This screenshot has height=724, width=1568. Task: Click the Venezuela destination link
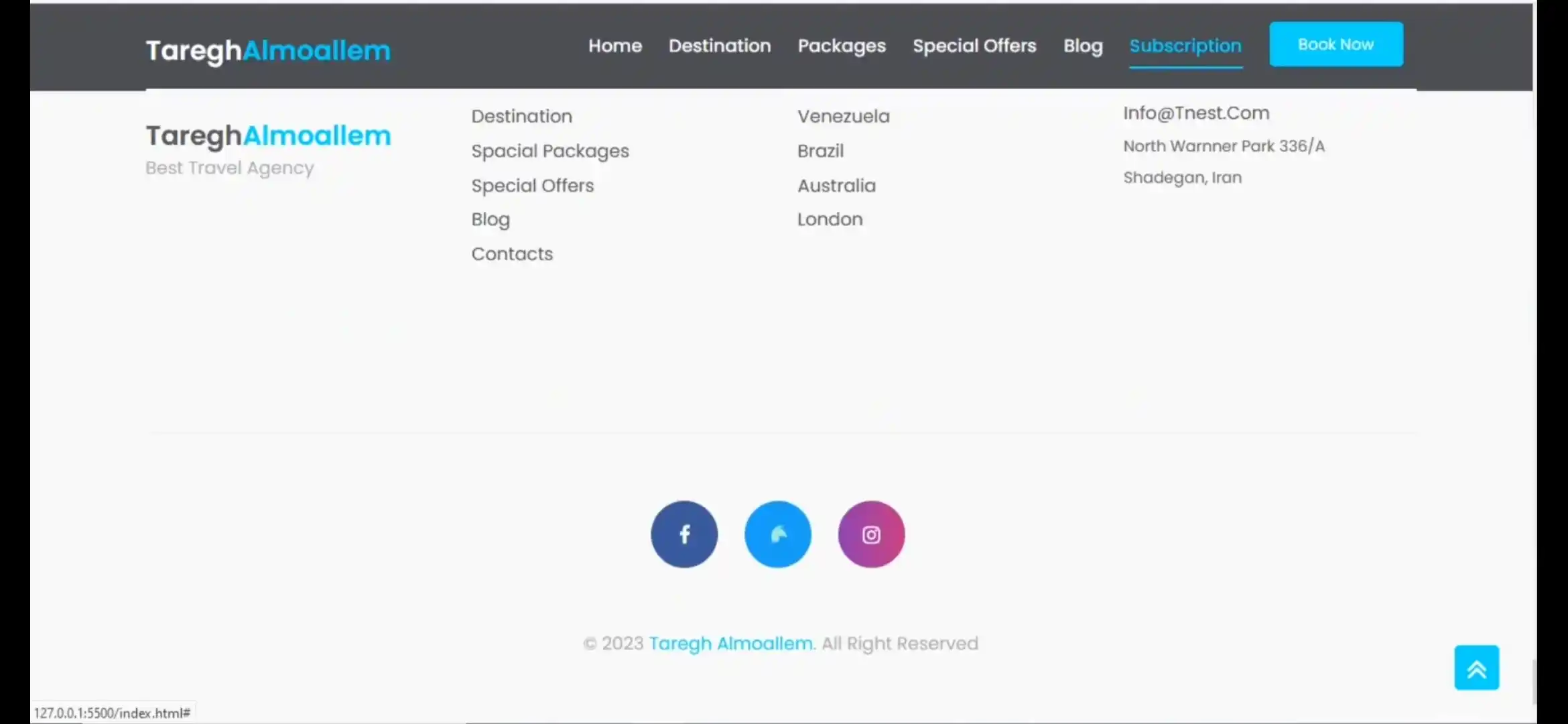(843, 116)
